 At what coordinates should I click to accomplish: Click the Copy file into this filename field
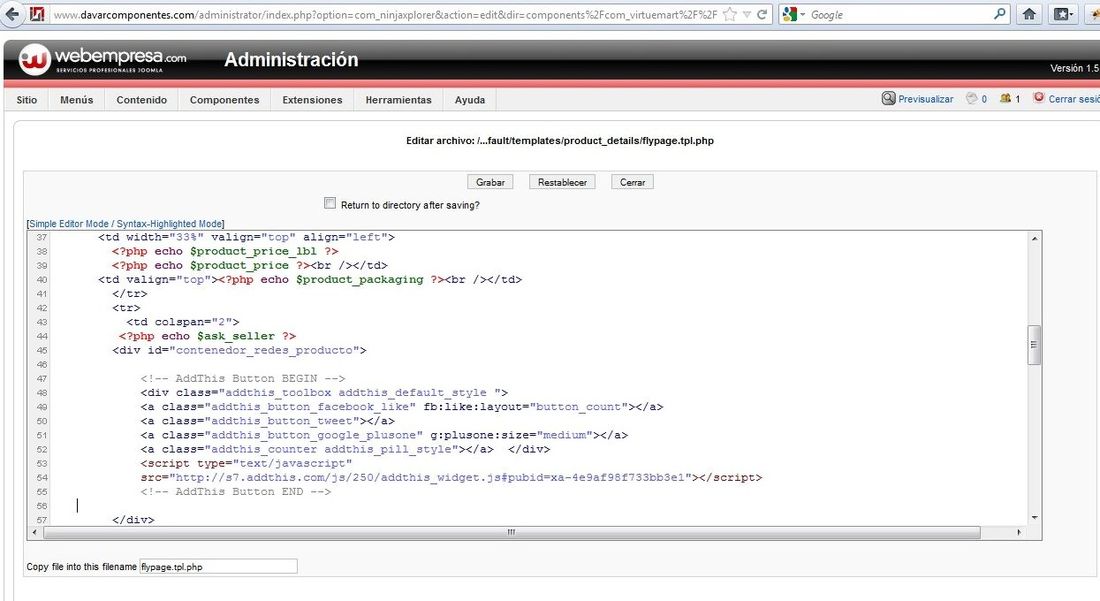218,567
